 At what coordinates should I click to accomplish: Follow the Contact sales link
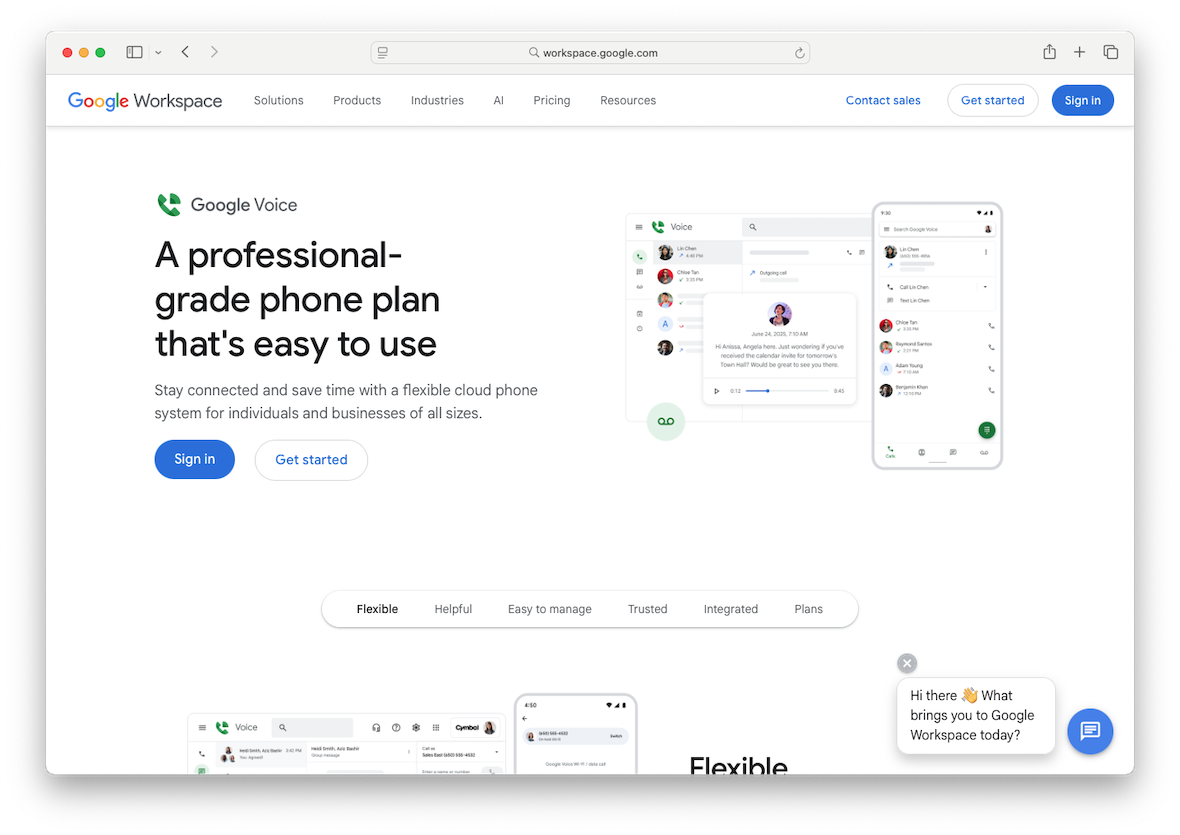(x=883, y=100)
